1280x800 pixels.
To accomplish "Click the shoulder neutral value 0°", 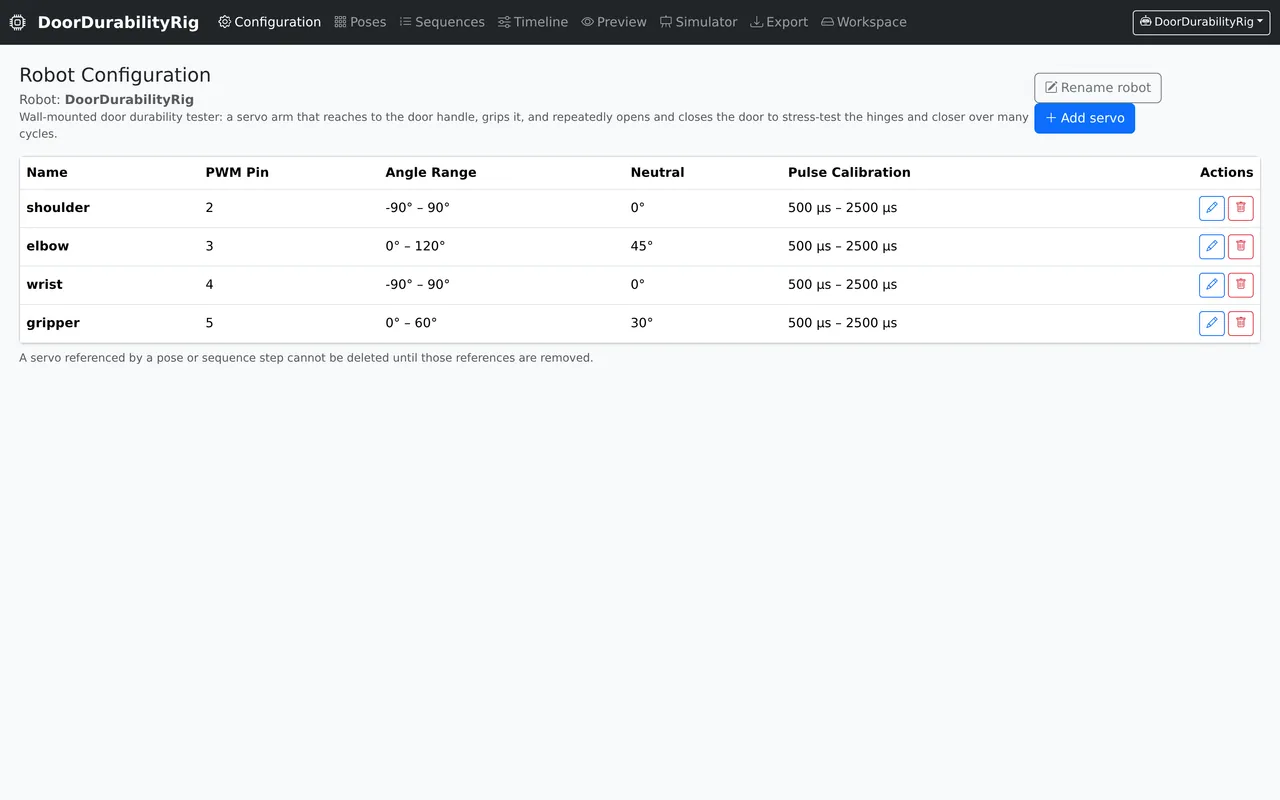I will click(638, 208).
